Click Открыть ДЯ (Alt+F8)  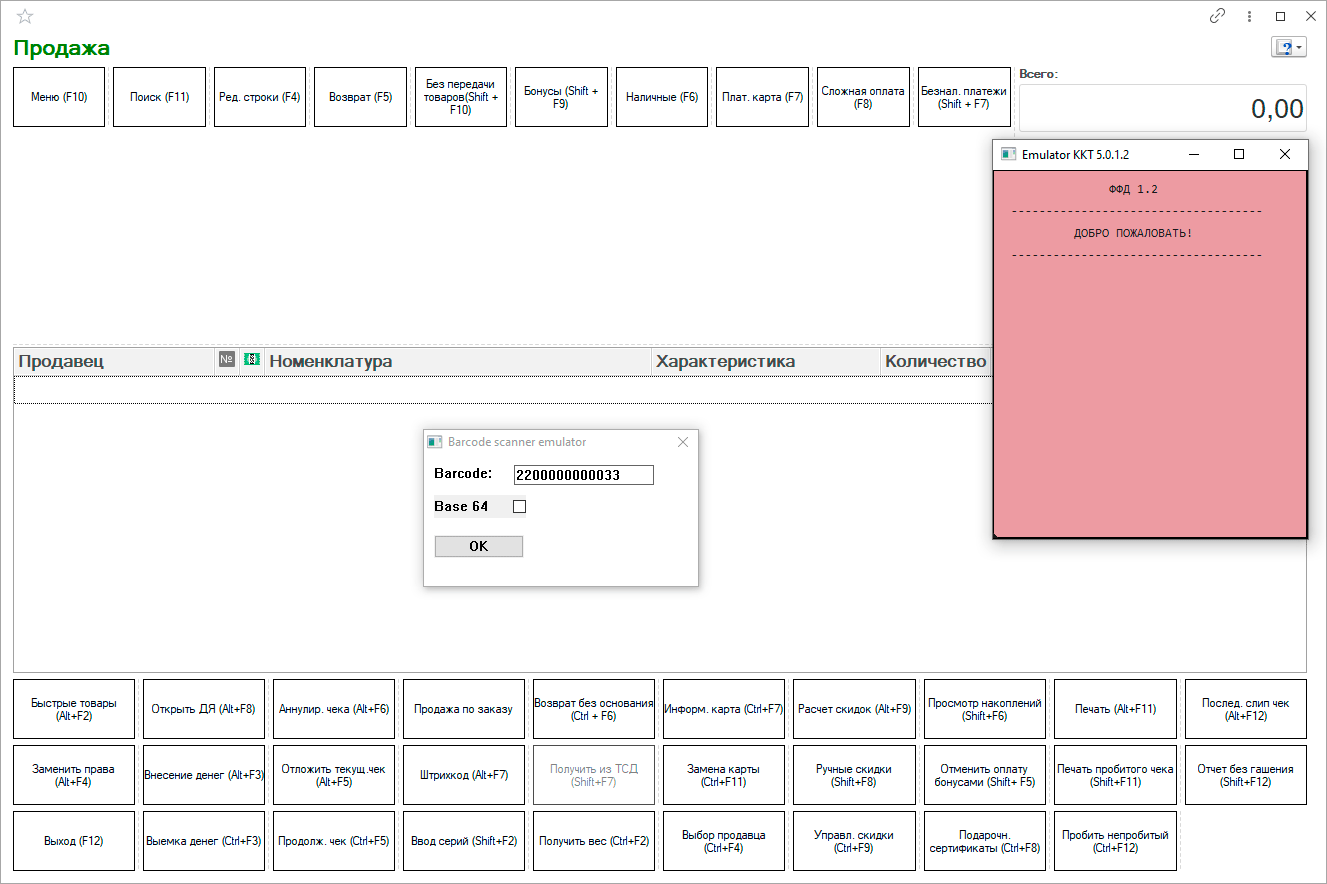[204, 709]
